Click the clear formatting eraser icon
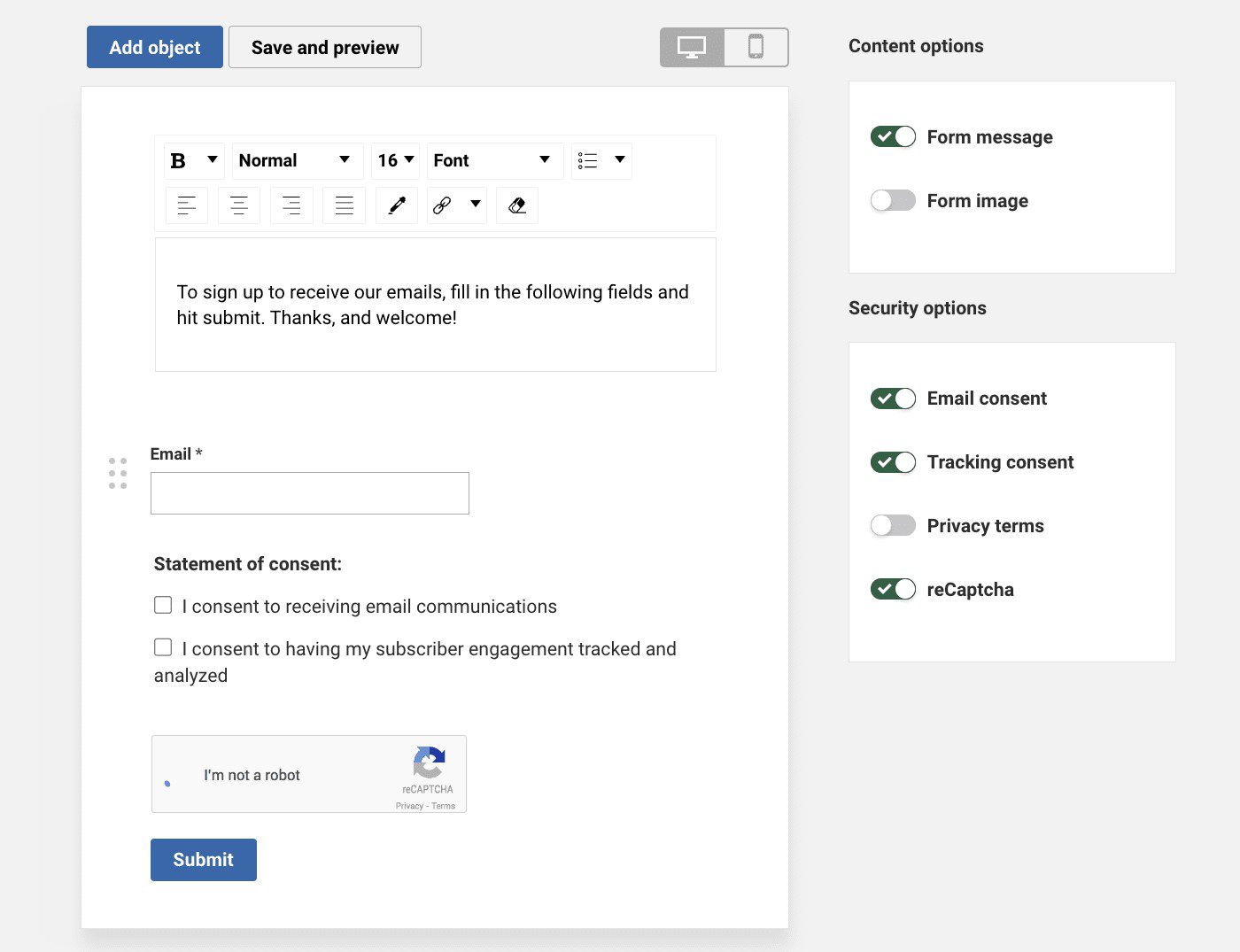 click(517, 205)
